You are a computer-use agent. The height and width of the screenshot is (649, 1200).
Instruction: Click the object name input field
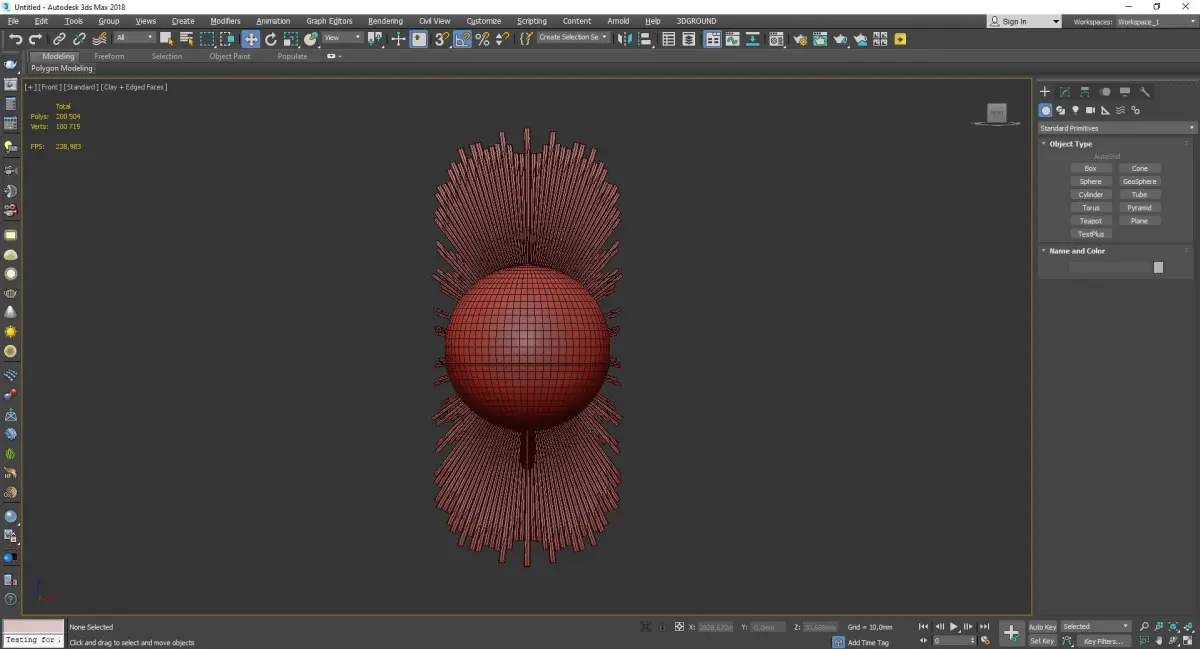pyautogui.click(x=1110, y=267)
